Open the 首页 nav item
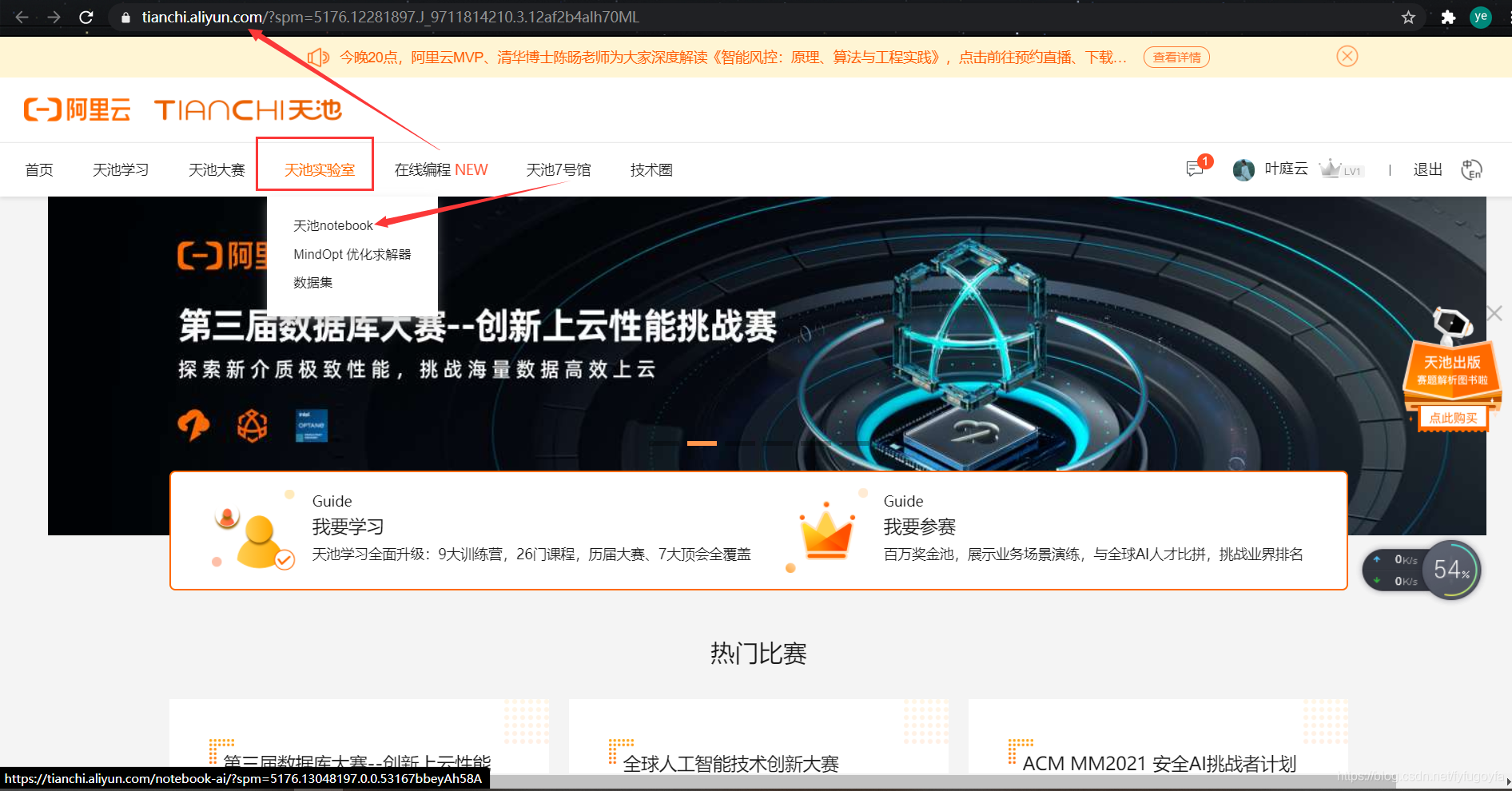 click(x=39, y=169)
